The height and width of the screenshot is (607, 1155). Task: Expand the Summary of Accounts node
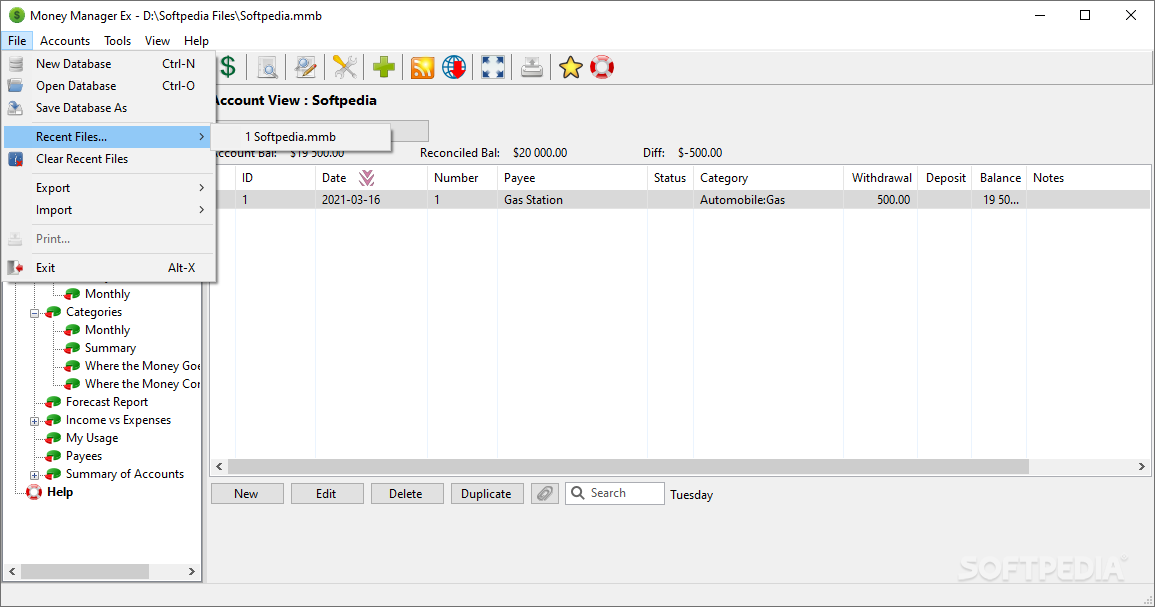(x=34, y=475)
